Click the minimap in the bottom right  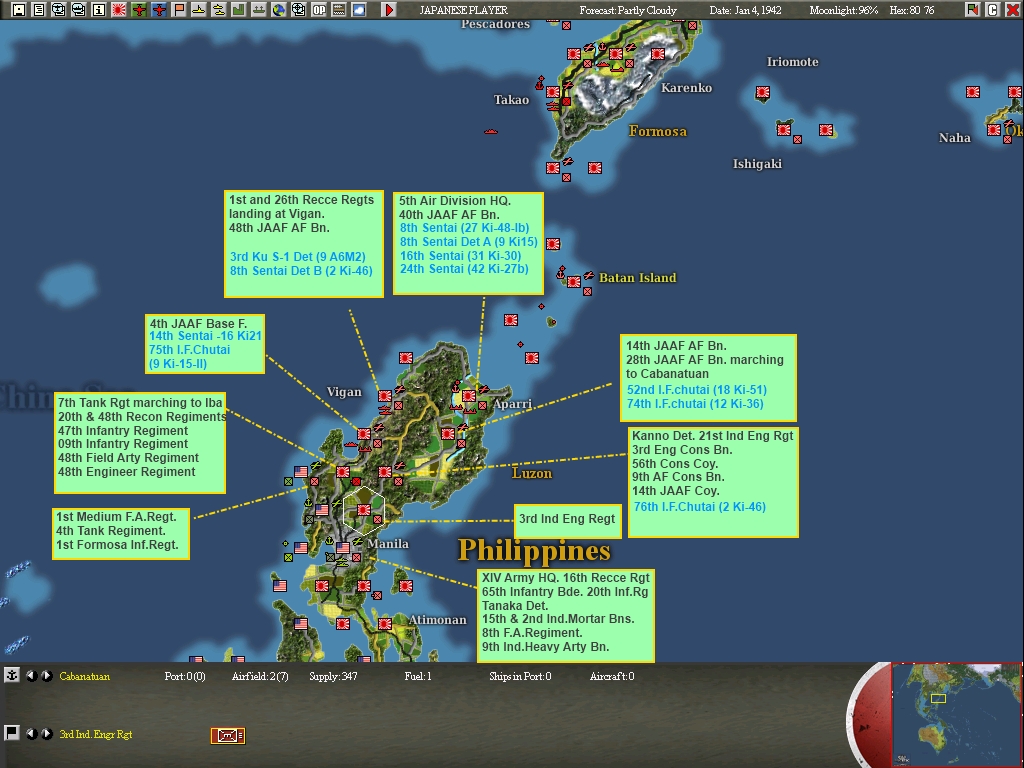click(957, 714)
